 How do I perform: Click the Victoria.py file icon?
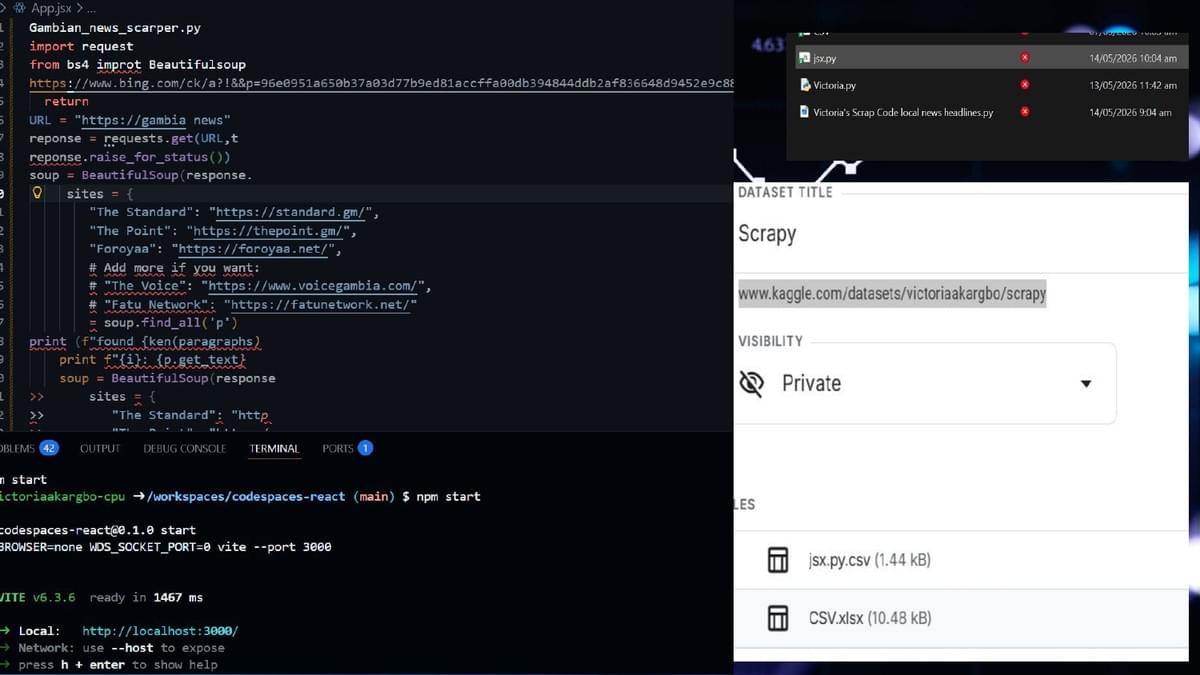(805, 86)
